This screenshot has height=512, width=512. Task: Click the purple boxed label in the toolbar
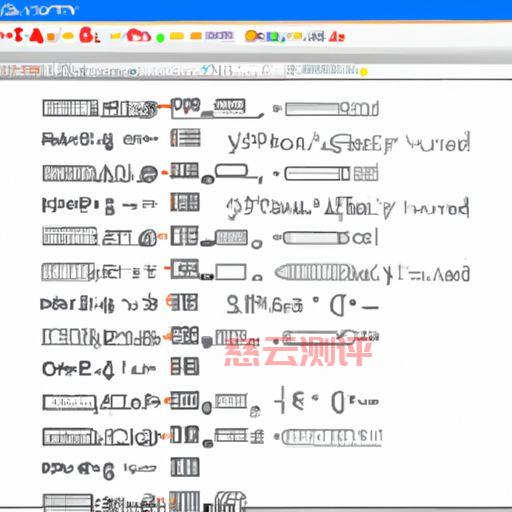[219, 35]
